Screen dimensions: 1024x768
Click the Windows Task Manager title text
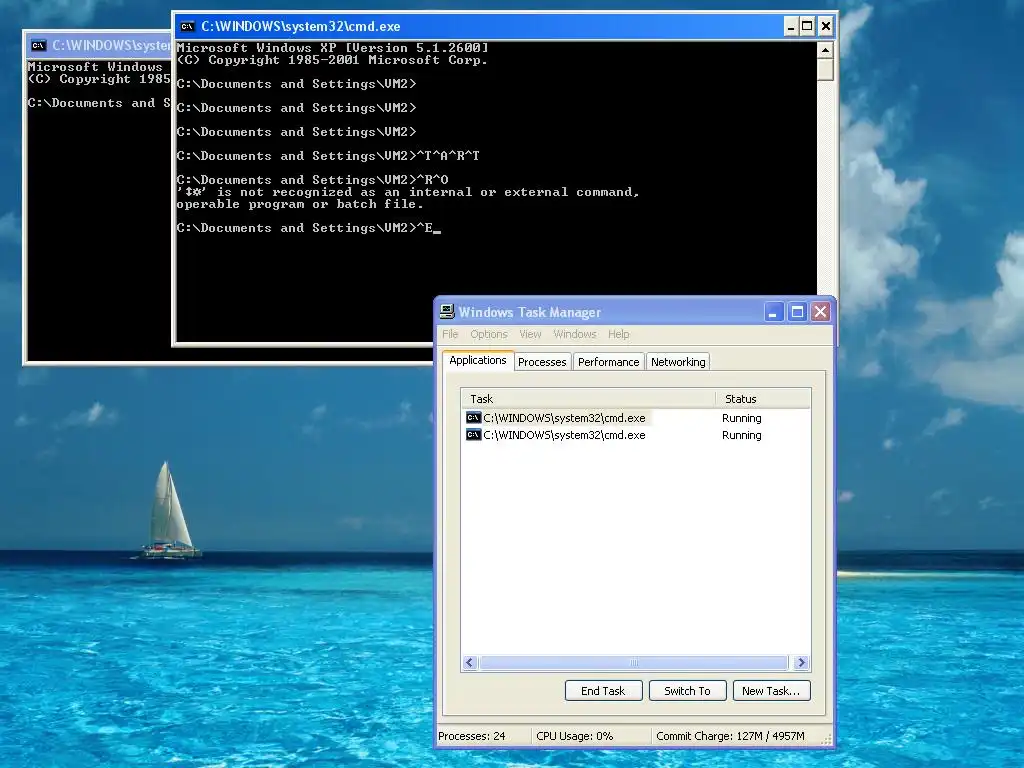tap(530, 312)
